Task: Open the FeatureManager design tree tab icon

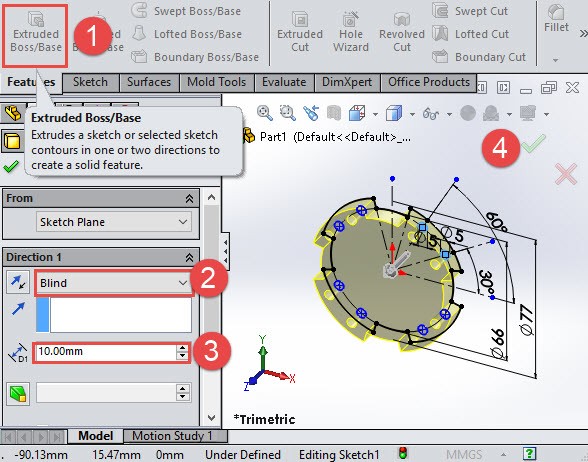Action: 13,113
